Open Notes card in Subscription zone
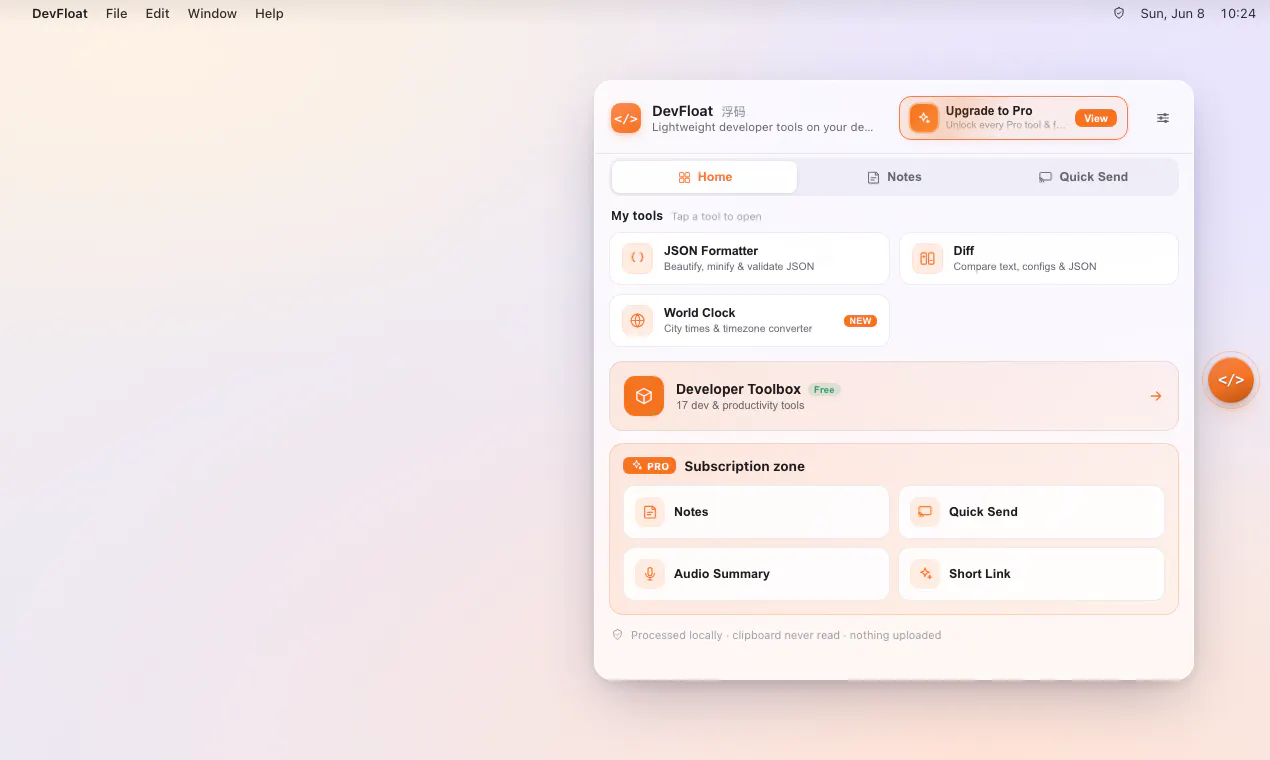 (756, 512)
